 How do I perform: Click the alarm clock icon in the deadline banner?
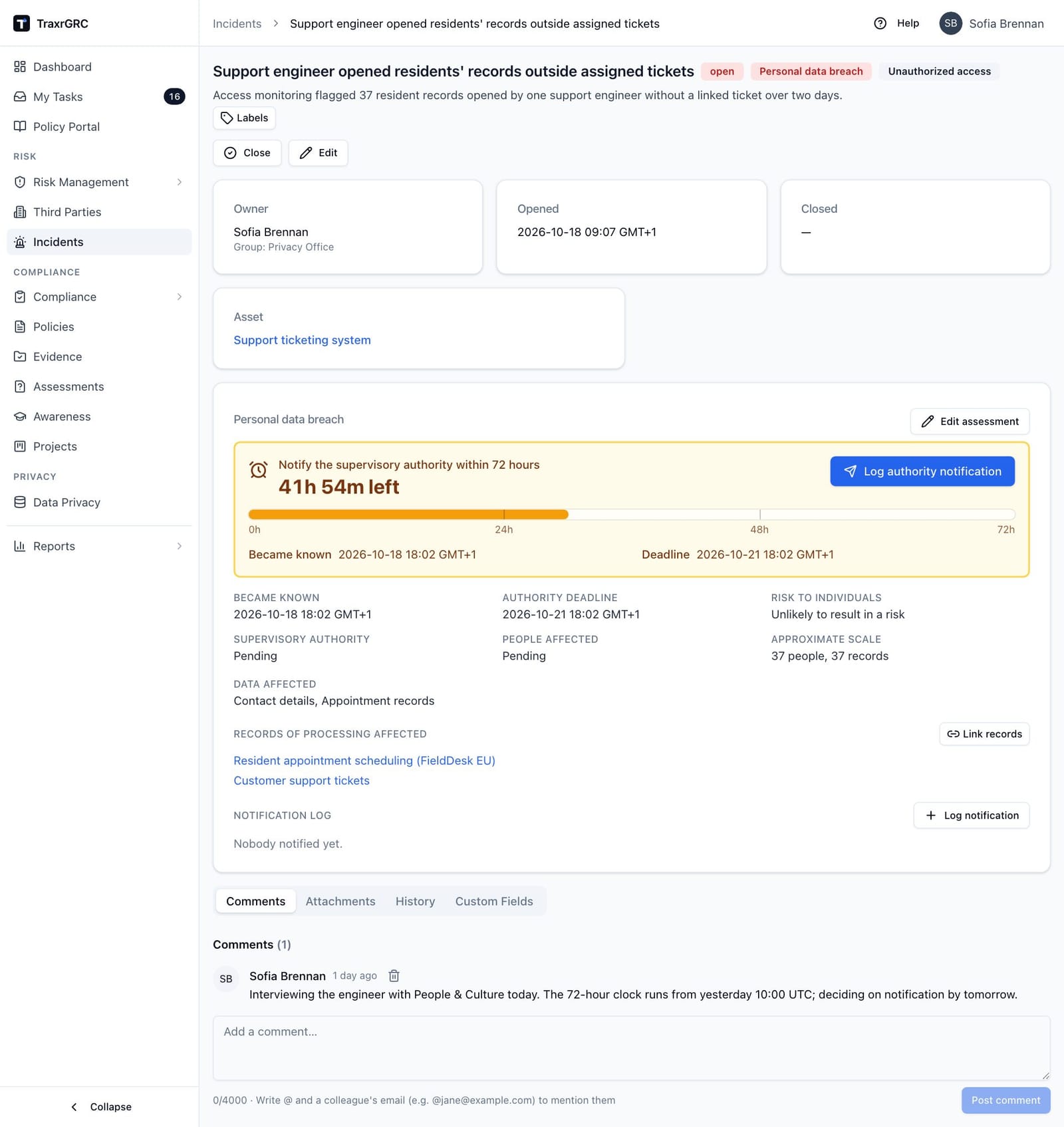click(259, 469)
